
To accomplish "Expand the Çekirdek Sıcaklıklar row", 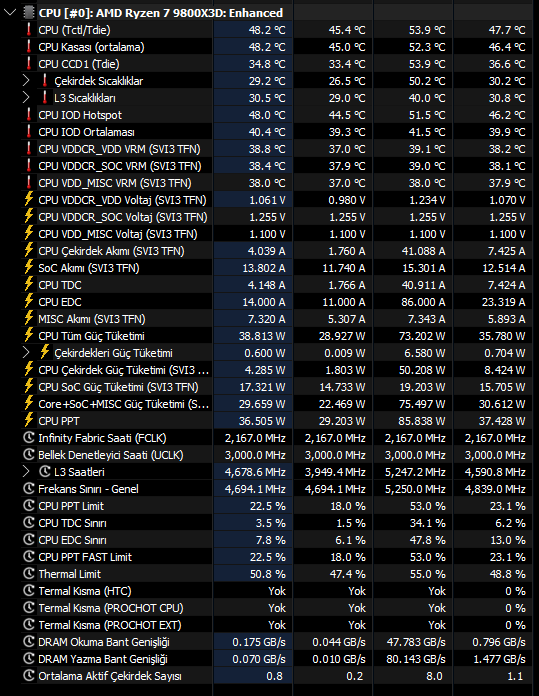I will pyautogui.click(x=26, y=81).
